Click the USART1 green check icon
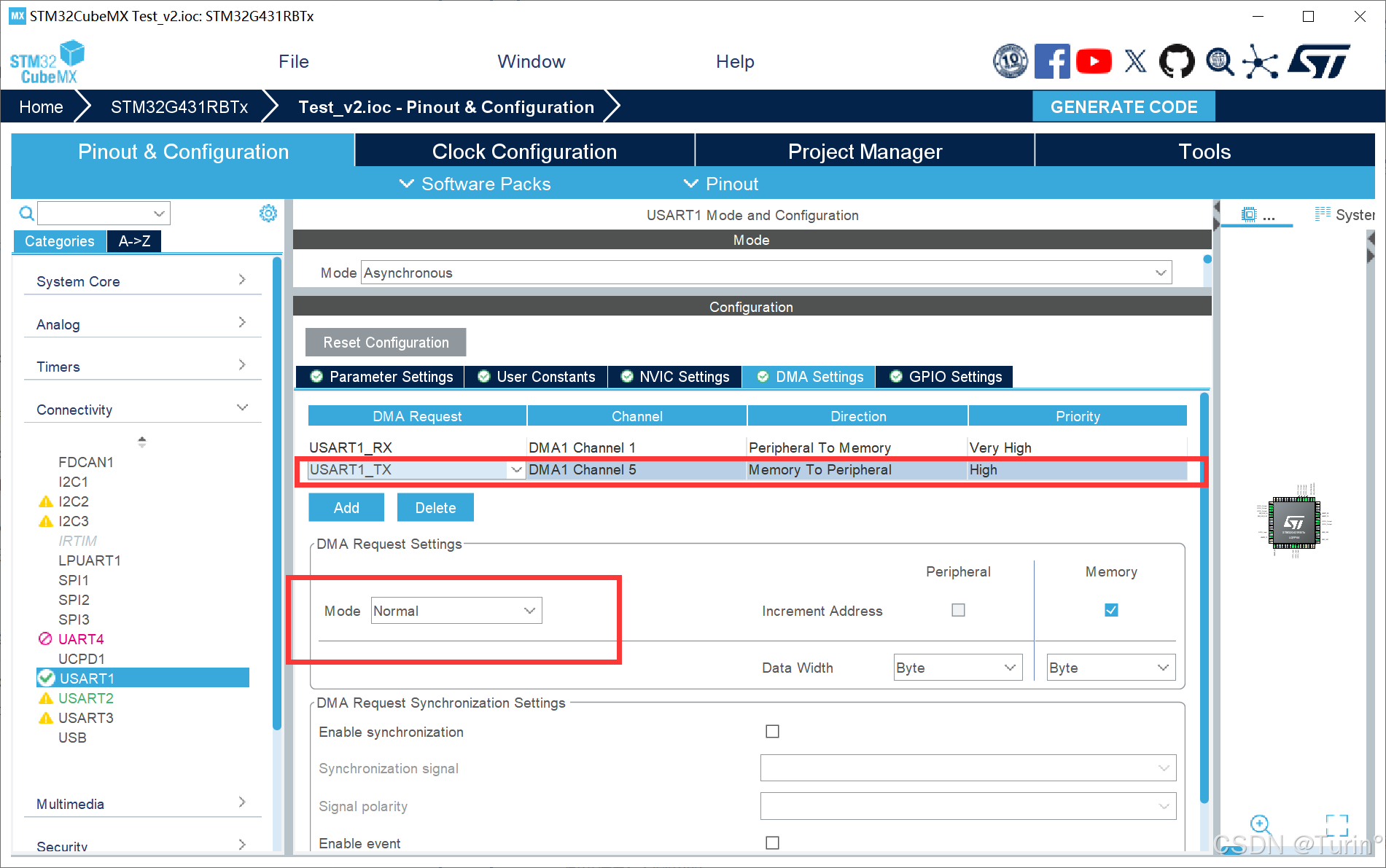This screenshot has width=1386, height=868. (x=47, y=678)
